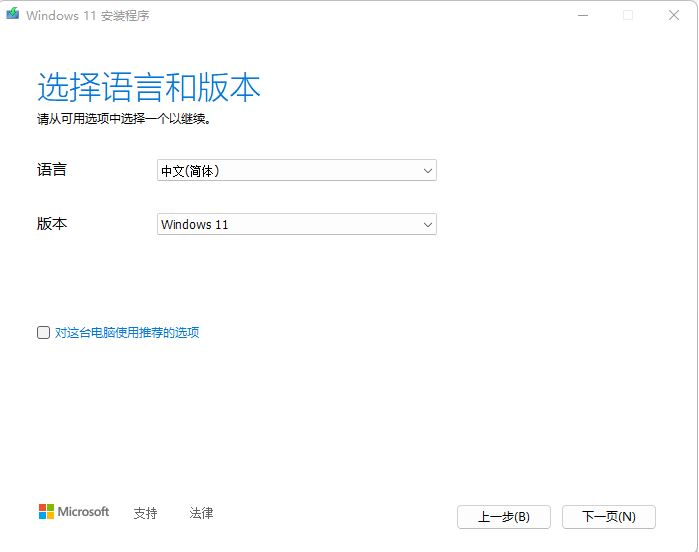Image resolution: width=699 pixels, height=552 pixels.
Task: Click the 选择语言和版本 heading
Action: [x=149, y=88]
